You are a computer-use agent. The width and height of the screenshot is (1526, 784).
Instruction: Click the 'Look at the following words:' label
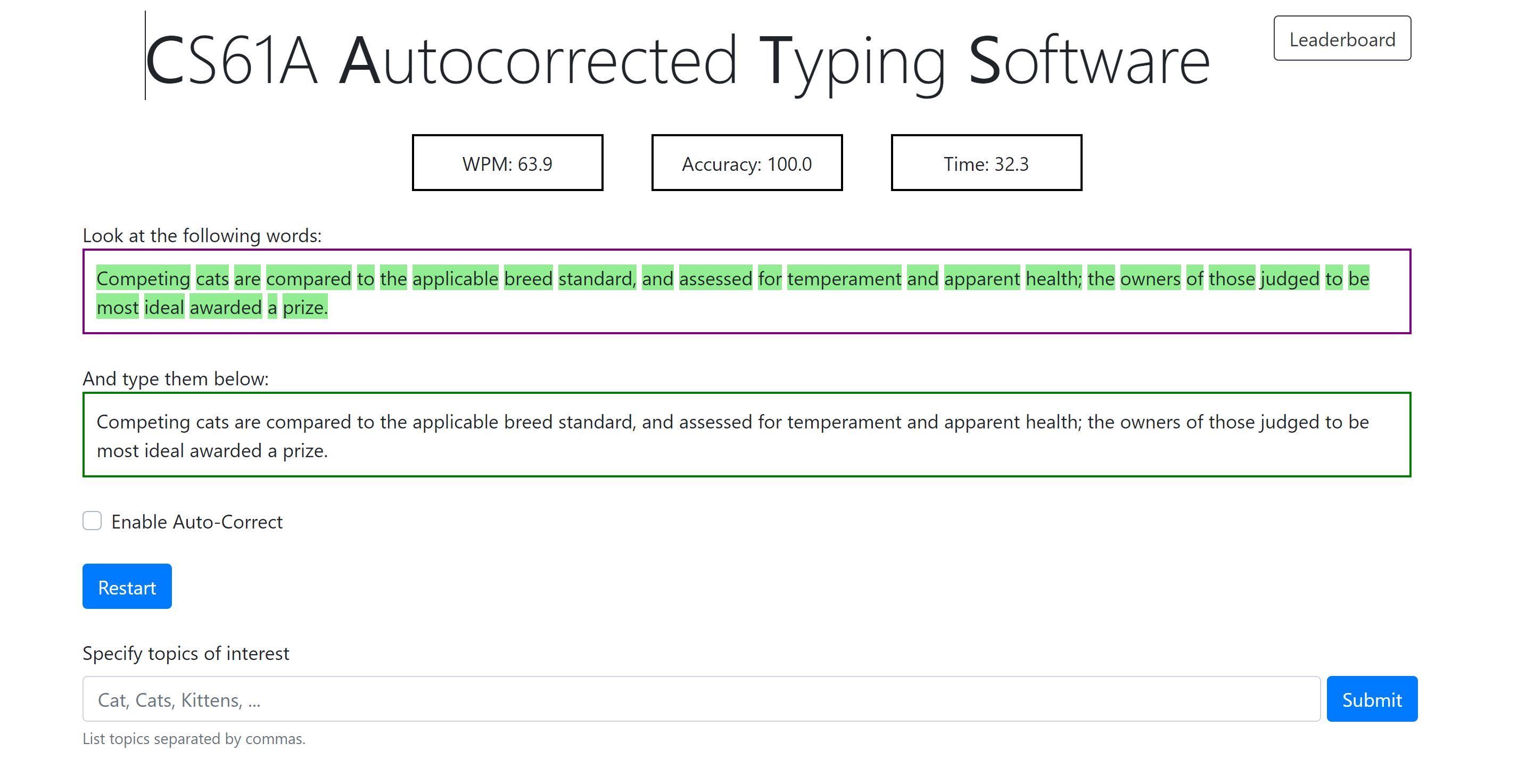click(202, 235)
